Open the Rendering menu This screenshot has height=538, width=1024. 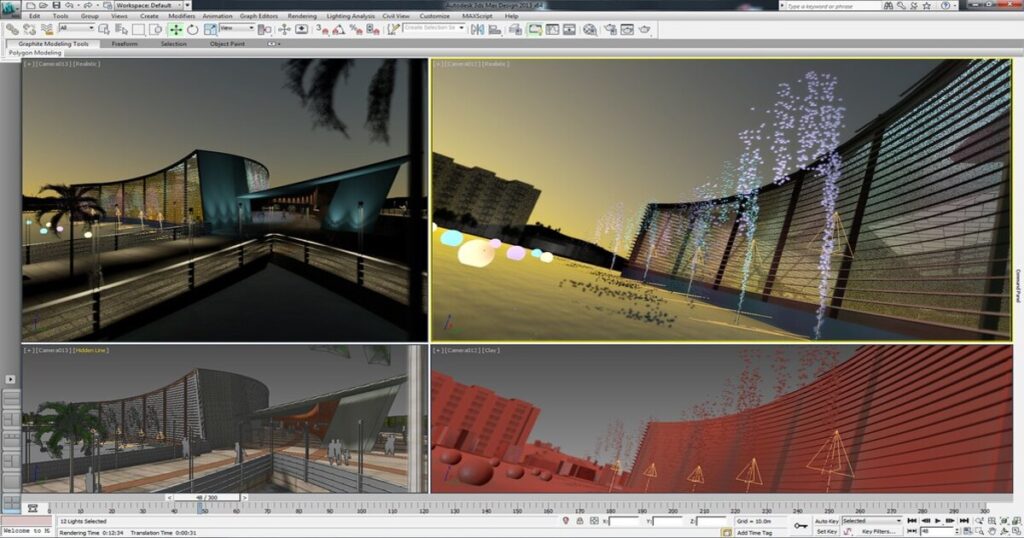(302, 16)
